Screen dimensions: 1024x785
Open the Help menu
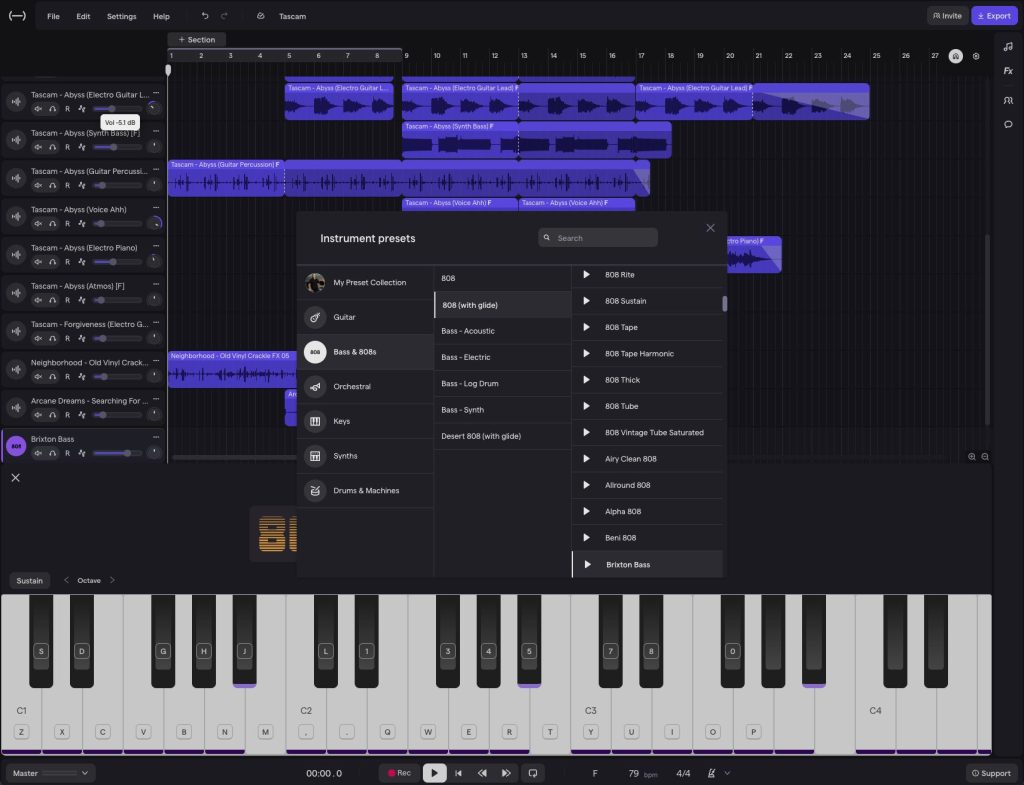(x=161, y=16)
